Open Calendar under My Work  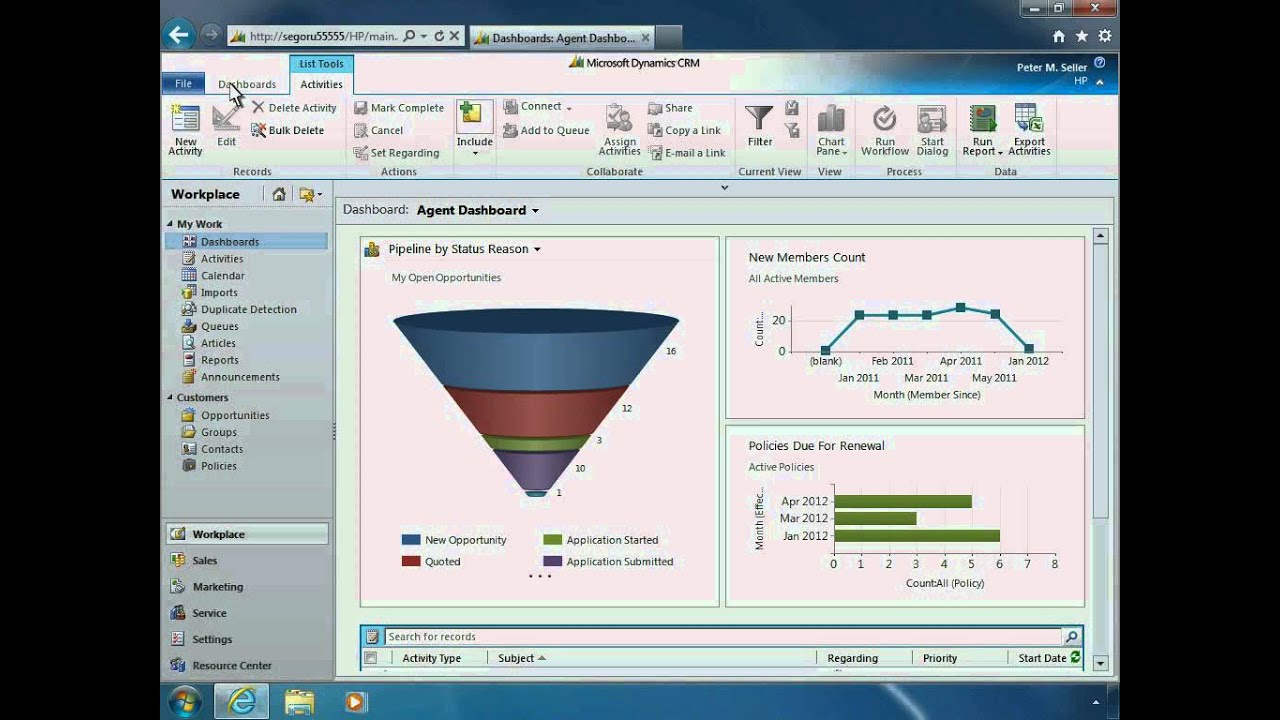[x=222, y=275]
